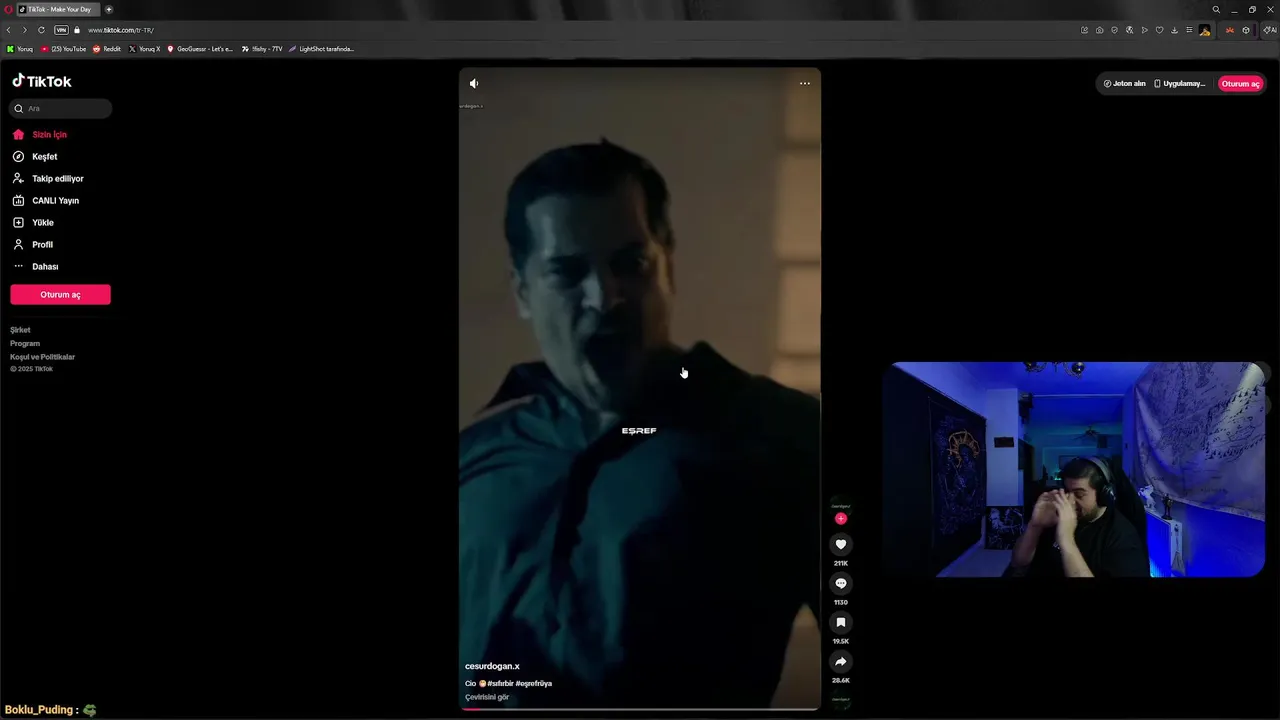Viewport: 1280px width, 720px height.
Task: Click the snapshot camera icon in the toolbar
Action: 1099,30
